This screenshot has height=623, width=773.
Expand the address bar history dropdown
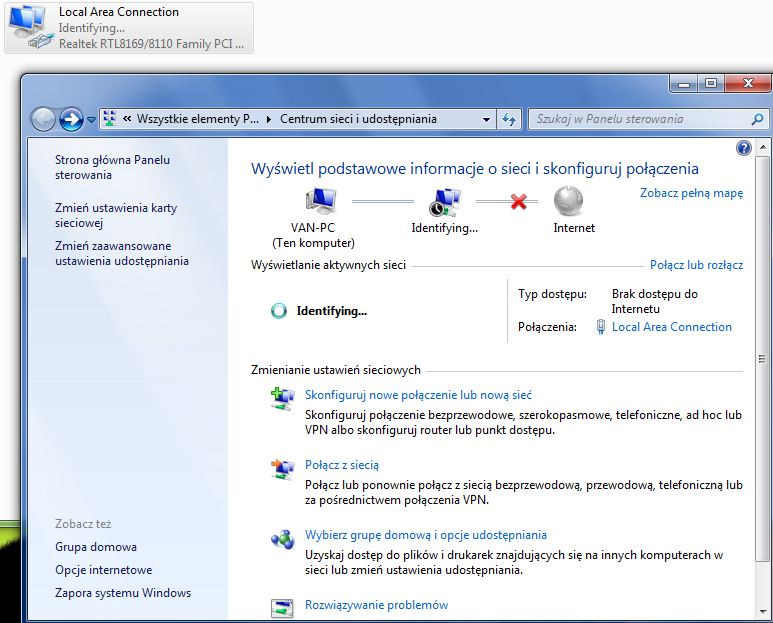486,119
